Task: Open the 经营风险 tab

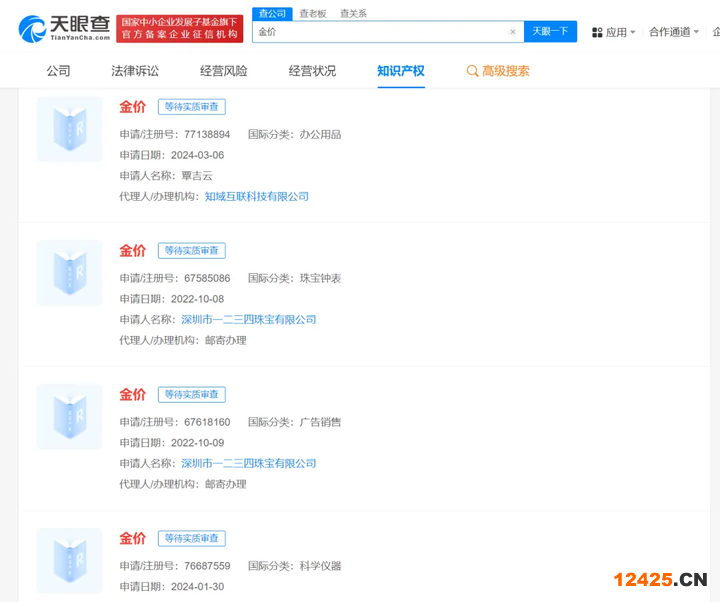Action: 223,71
